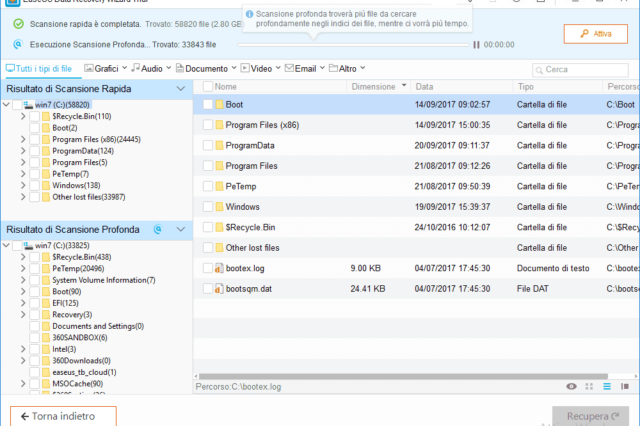The height and width of the screenshot is (426, 640).
Task: Collapse the Risultato di Scansione Rapida panel
Action: click(x=180, y=89)
